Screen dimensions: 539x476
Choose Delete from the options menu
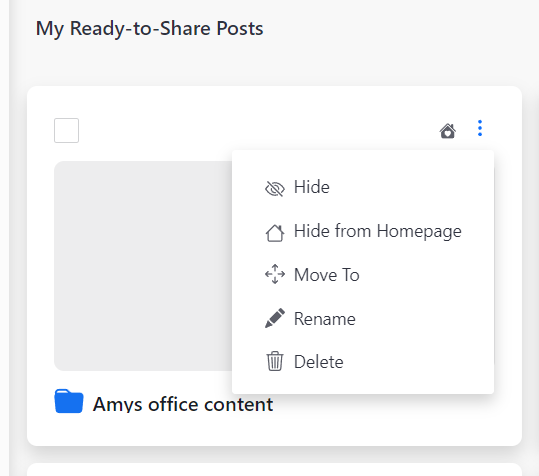[x=363, y=362]
